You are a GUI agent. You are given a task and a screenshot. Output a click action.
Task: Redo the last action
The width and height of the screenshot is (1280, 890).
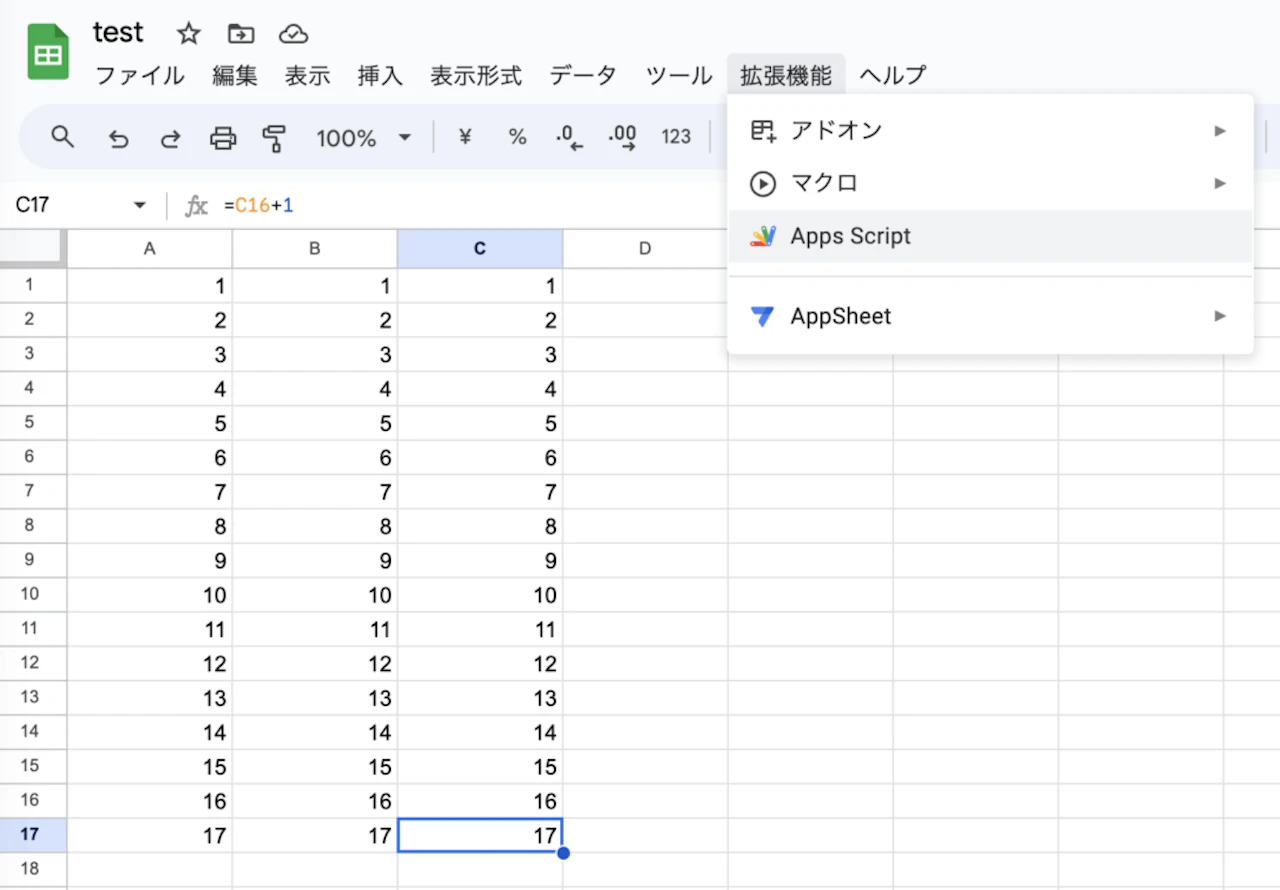click(x=171, y=138)
